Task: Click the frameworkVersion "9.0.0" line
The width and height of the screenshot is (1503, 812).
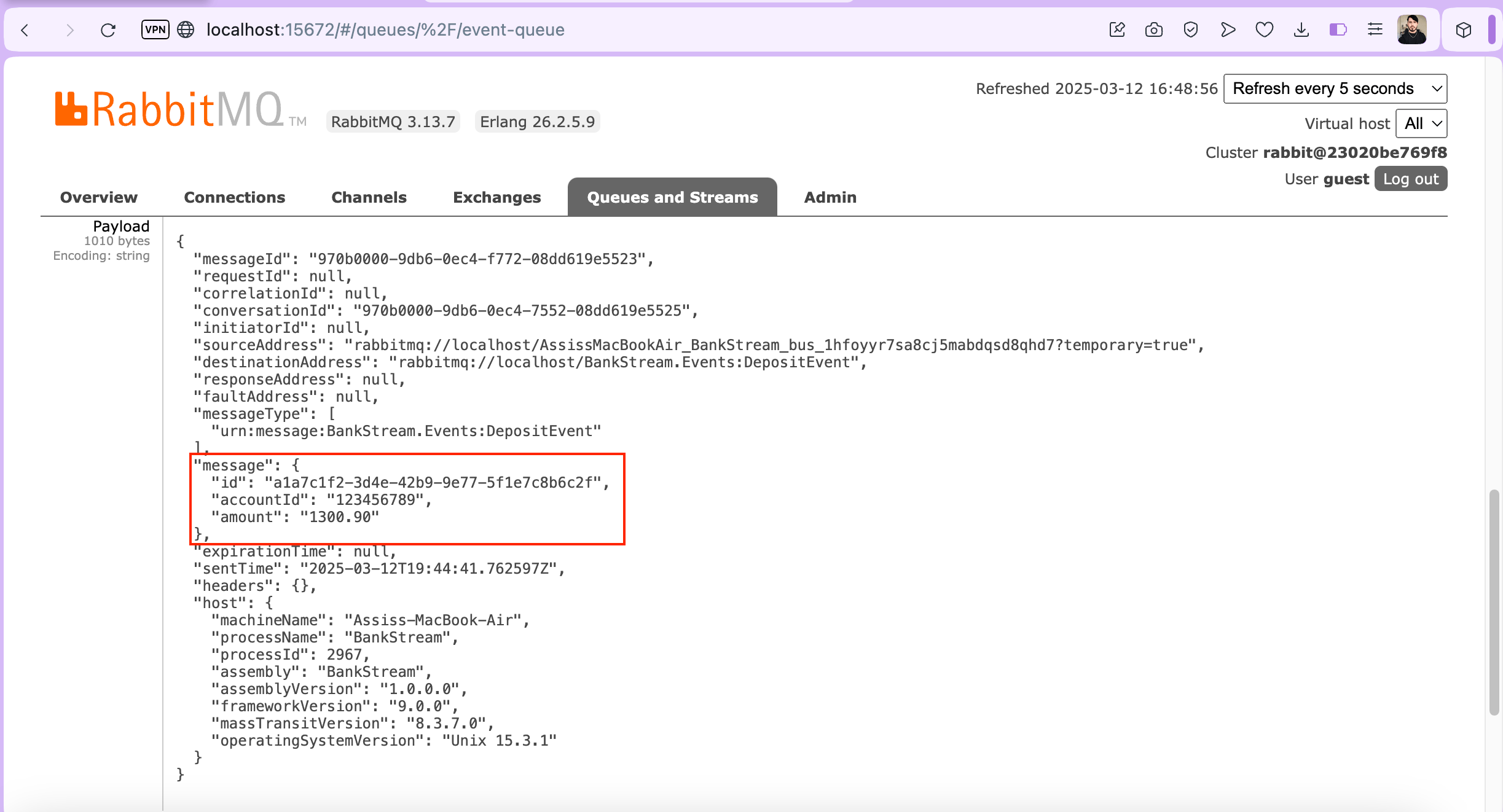Action: pos(336,706)
